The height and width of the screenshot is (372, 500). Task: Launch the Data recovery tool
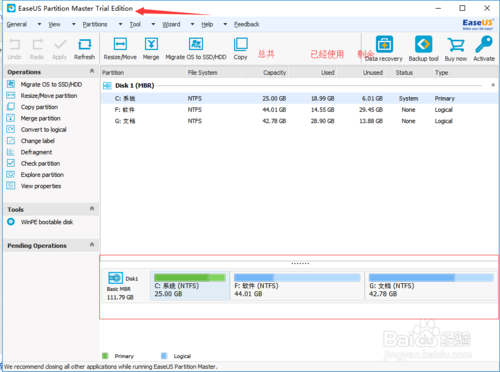point(384,44)
